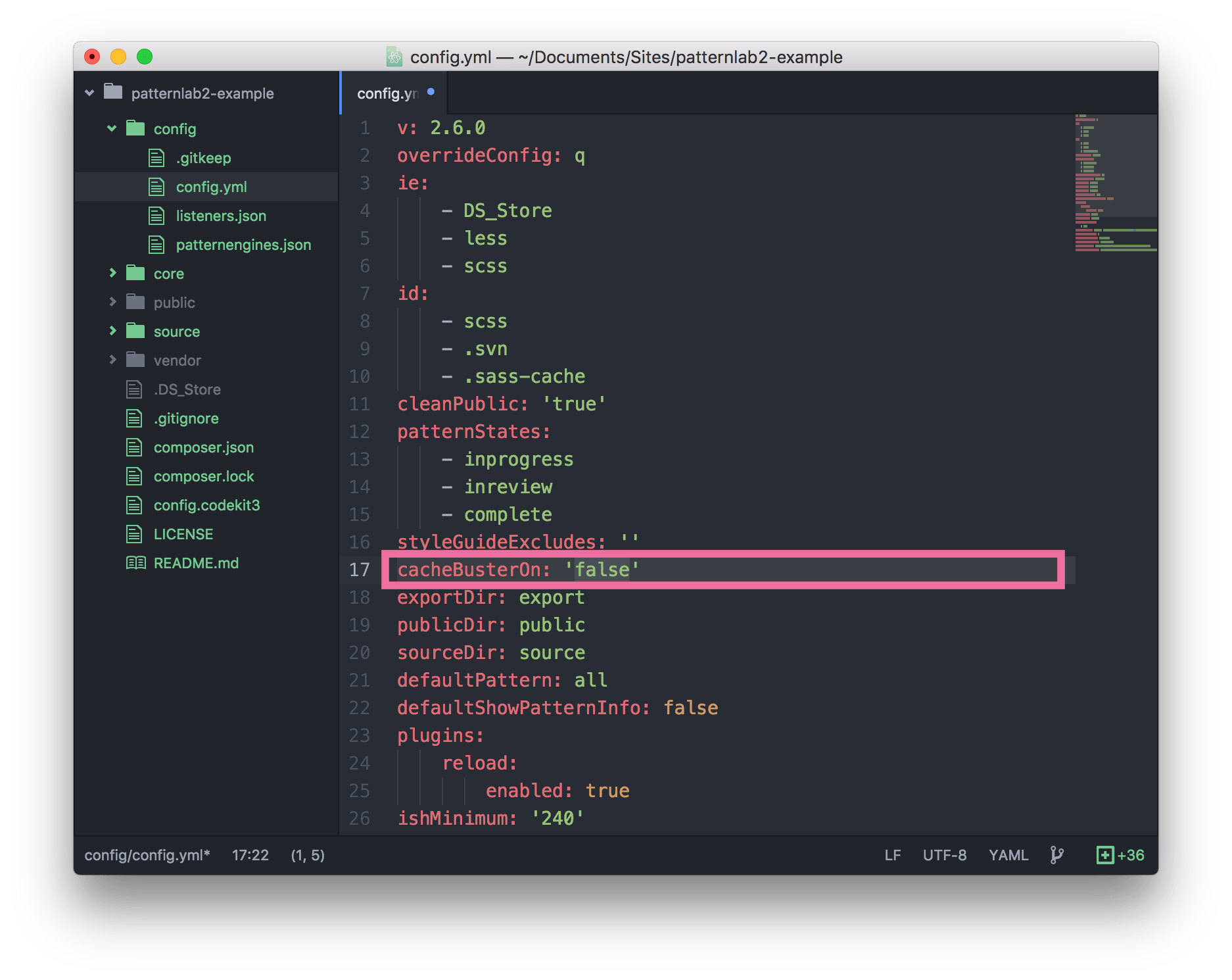Image resolution: width=1232 pixels, height=980 pixels.
Task: Expand the source folder
Action: click(113, 331)
